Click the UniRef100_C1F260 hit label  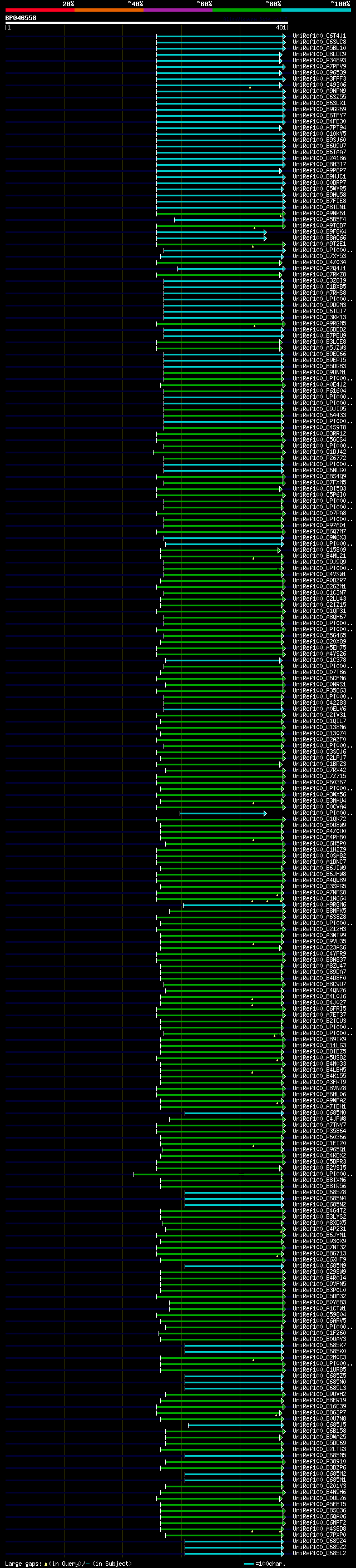[319, 1332]
